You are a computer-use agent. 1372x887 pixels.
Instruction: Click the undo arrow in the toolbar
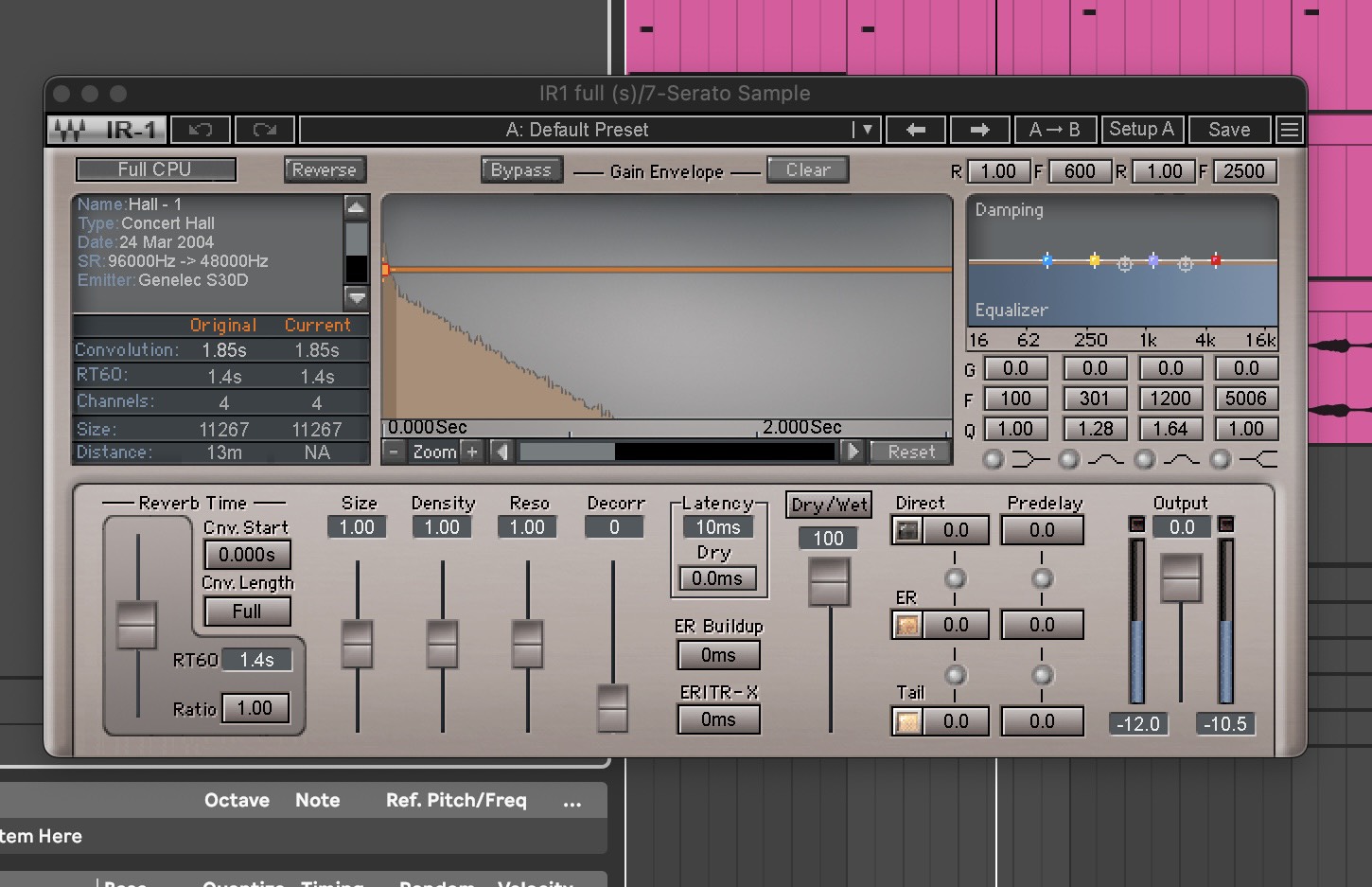click(x=201, y=130)
